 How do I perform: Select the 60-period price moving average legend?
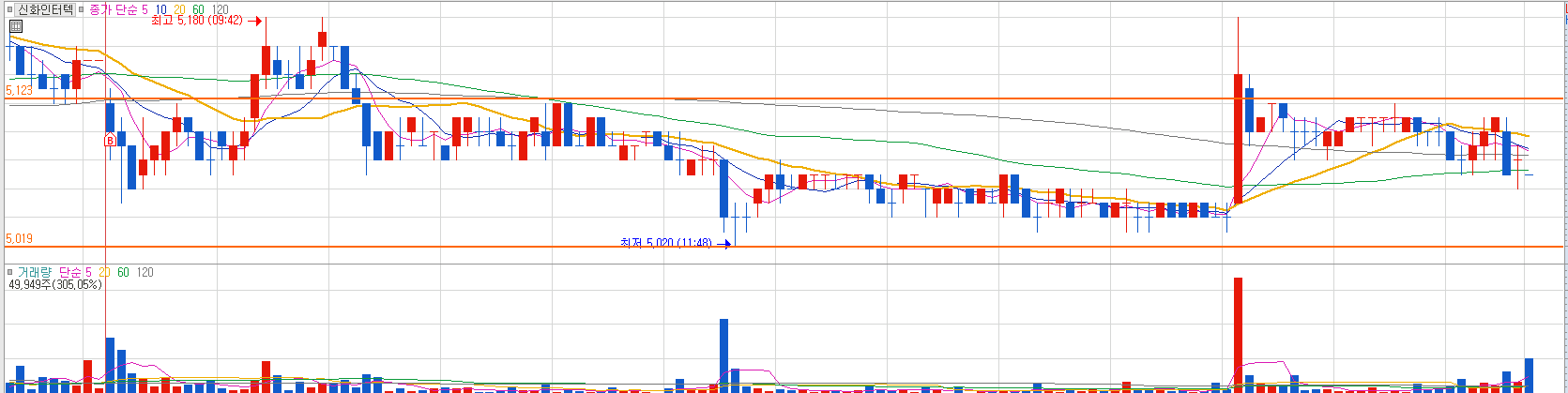tap(198, 9)
